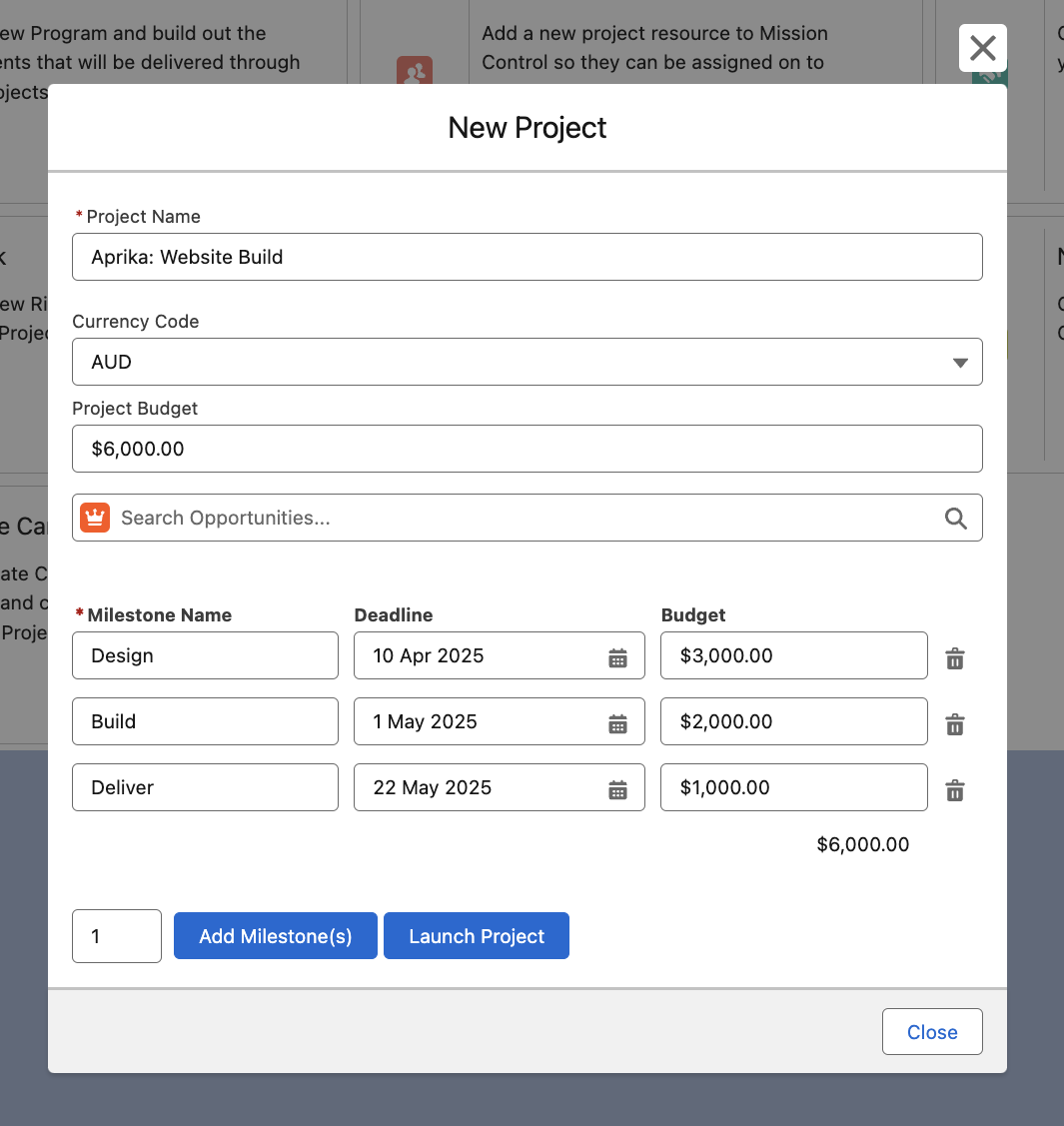Edit the Design milestone name field
Image resolution: width=1064 pixels, height=1126 pixels.
click(205, 655)
